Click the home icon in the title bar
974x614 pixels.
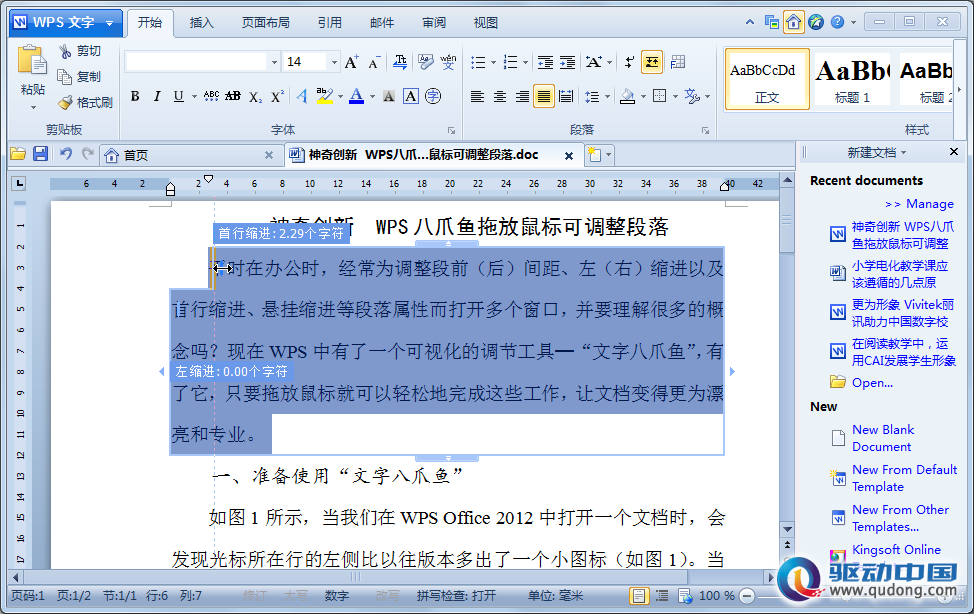pos(793,22)
